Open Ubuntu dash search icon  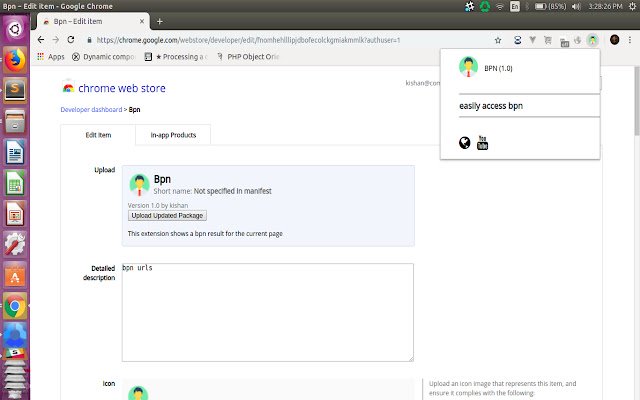click(15, 29)
